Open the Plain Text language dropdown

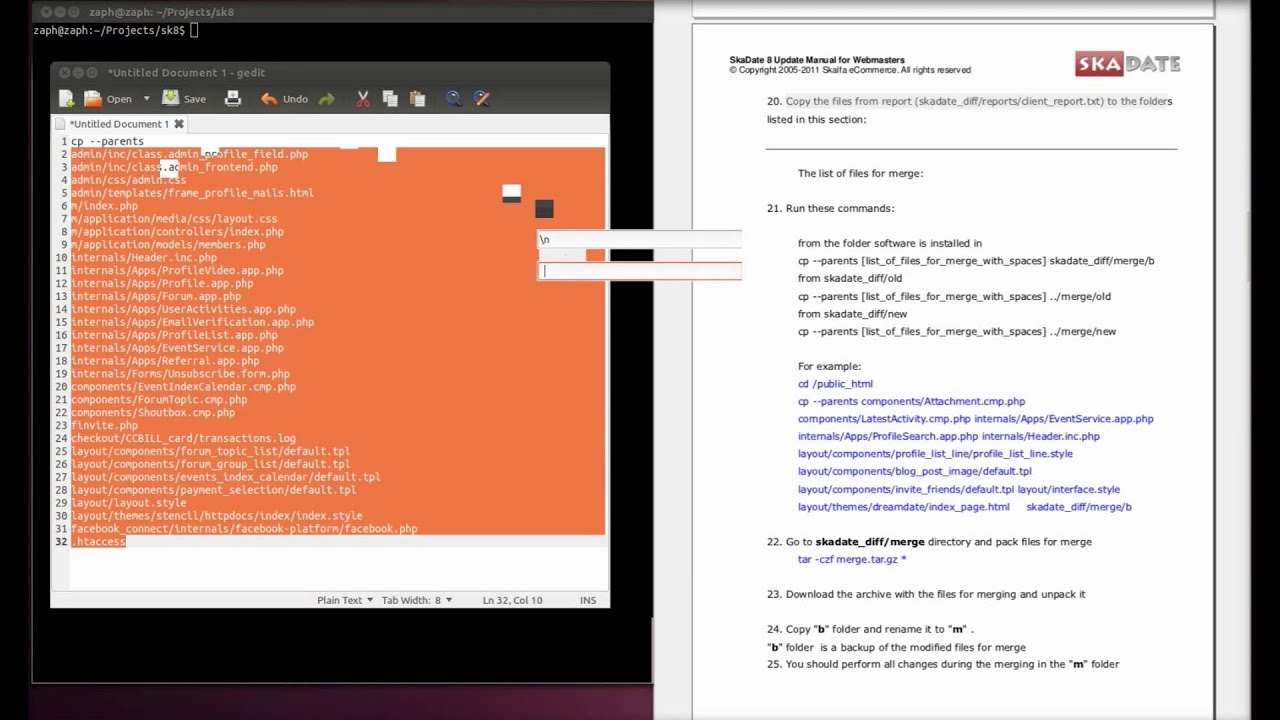tap(345, 600)
